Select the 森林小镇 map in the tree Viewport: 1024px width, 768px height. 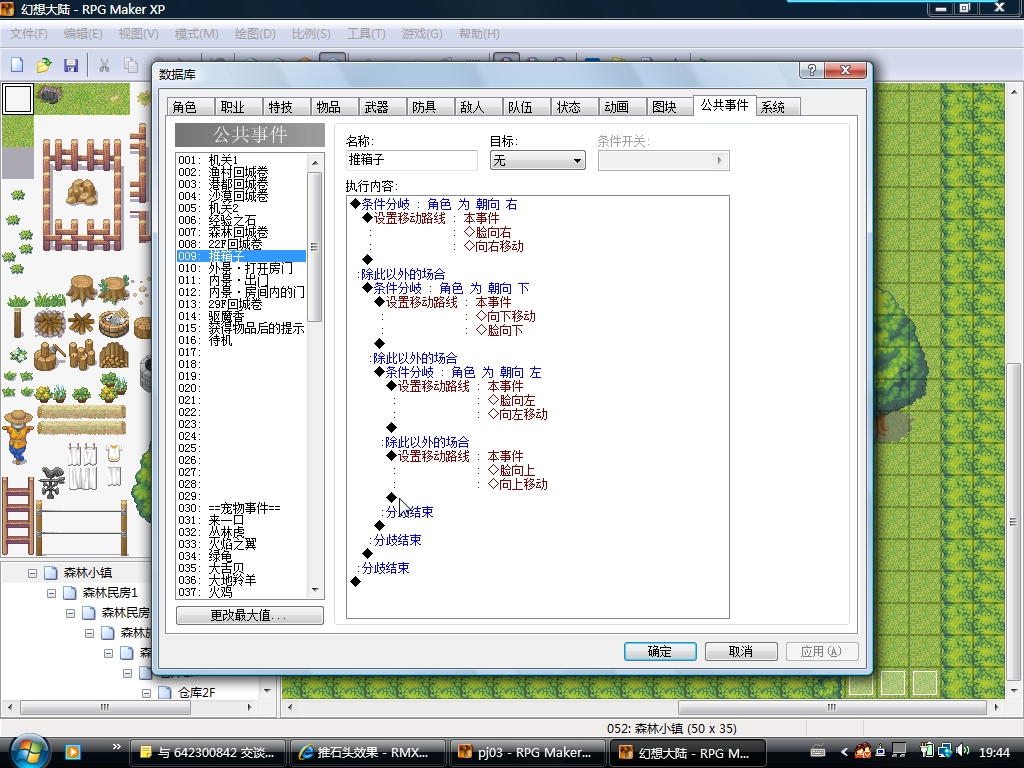click(88, 573)
